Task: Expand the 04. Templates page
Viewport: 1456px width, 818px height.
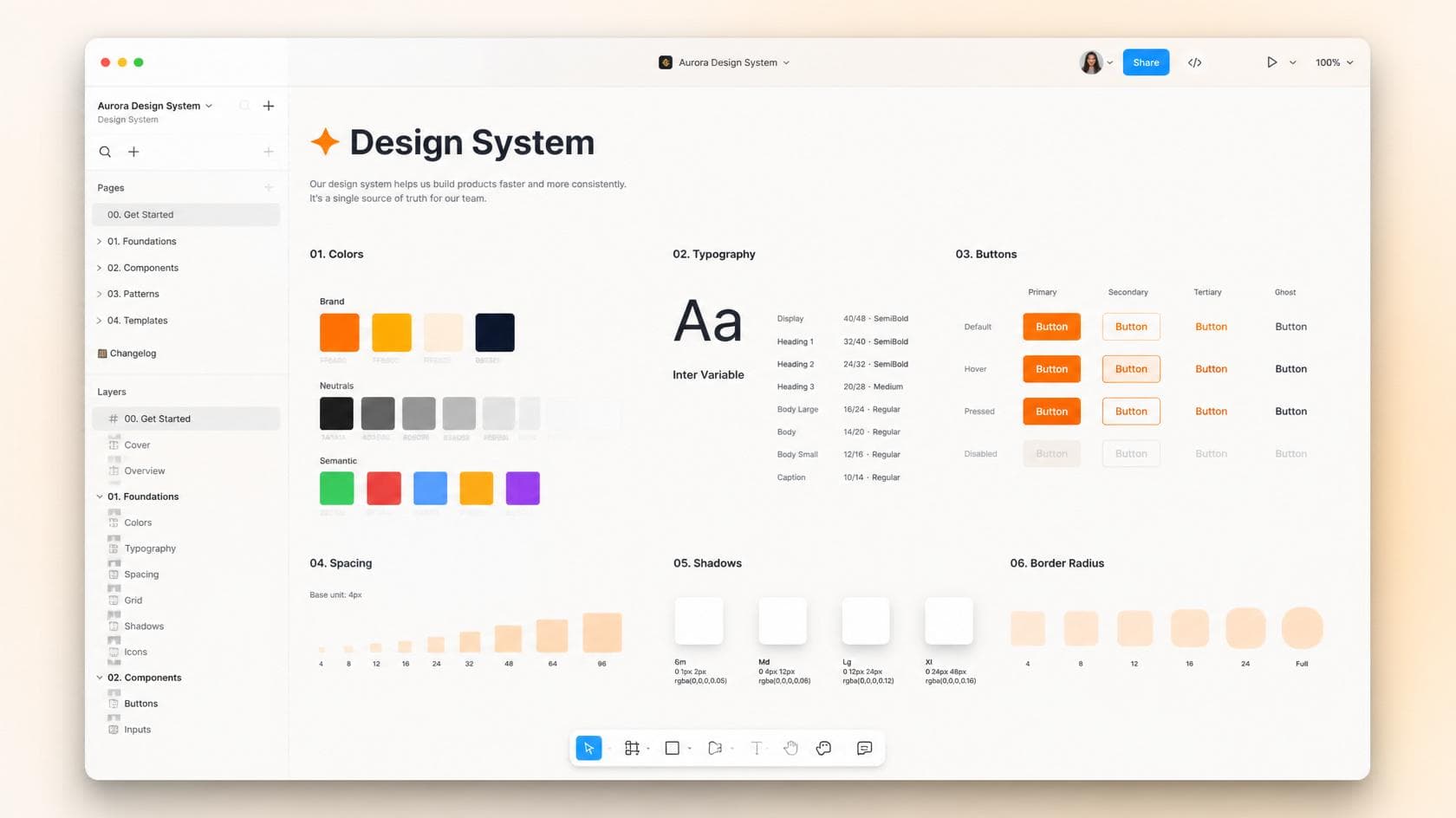Action: click(x=99, y=321)
